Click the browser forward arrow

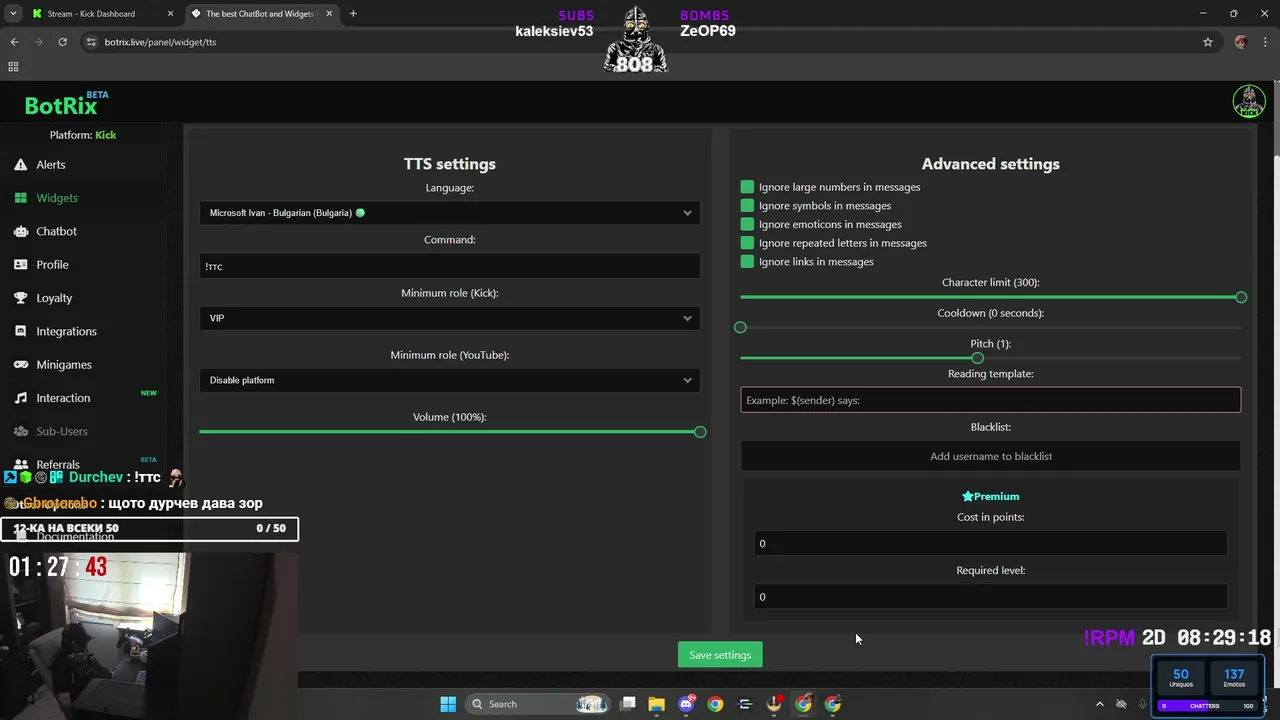[x=38, y=42]
